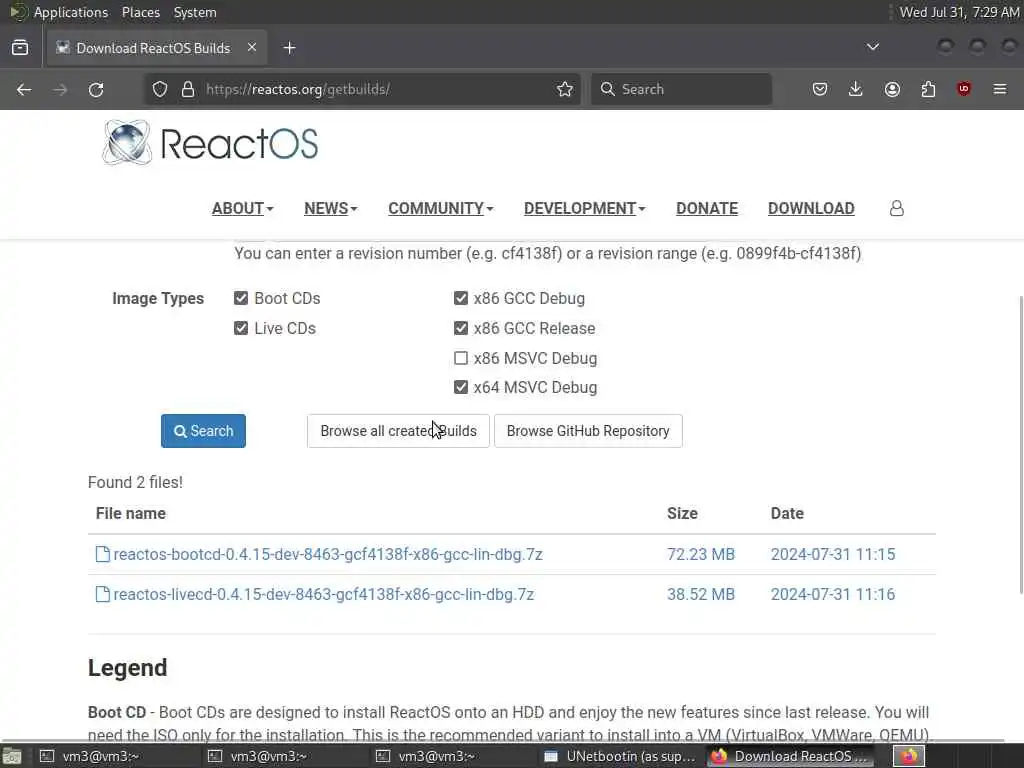This screenshot has height=768, width=1024.
Task: Click the 38.52 MB size cell
Action: pos(701,594)
